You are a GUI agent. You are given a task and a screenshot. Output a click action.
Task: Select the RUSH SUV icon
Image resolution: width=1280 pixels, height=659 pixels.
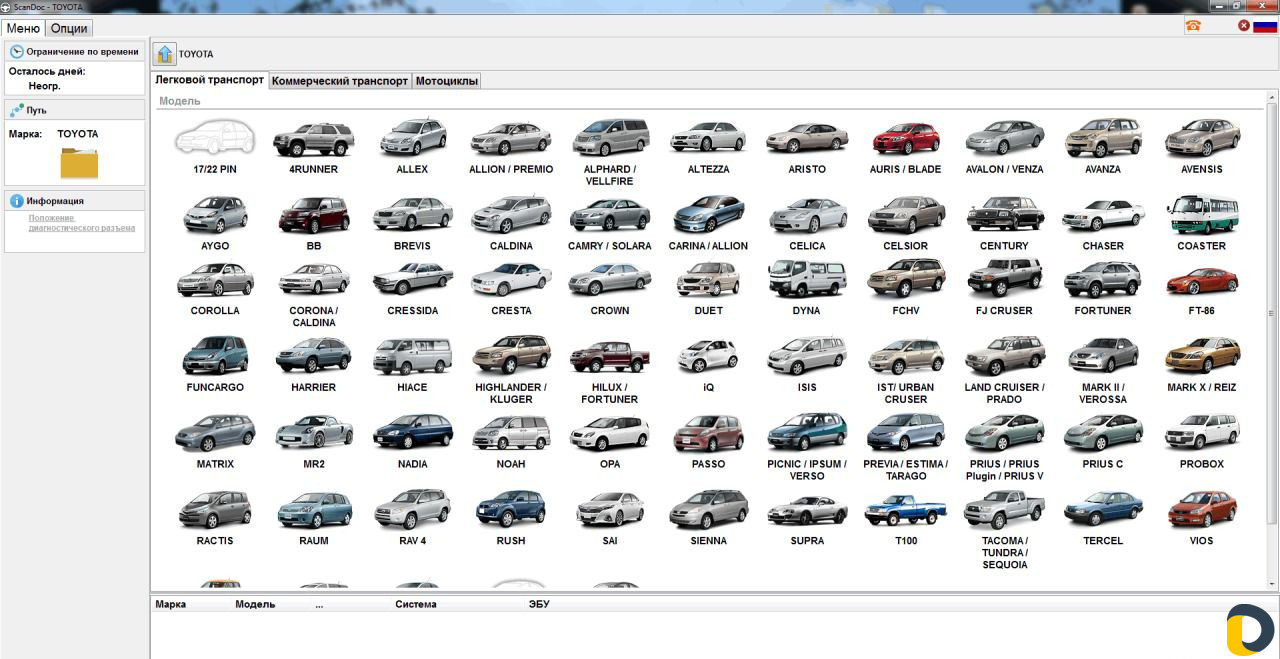pos(511,509)
